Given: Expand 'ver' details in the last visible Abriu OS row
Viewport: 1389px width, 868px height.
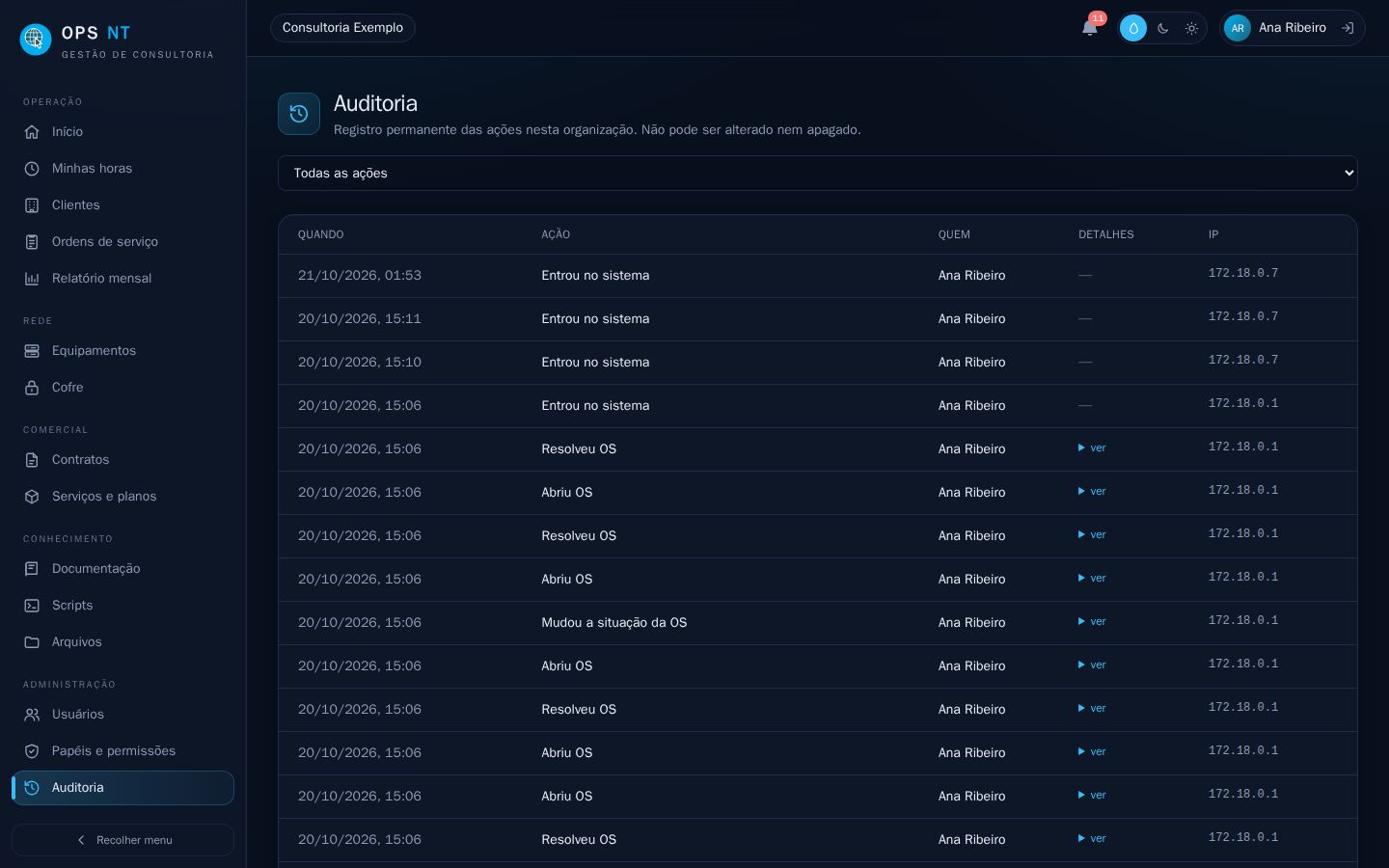Looking at the screenshot, I should click(x=1092, y=795).
